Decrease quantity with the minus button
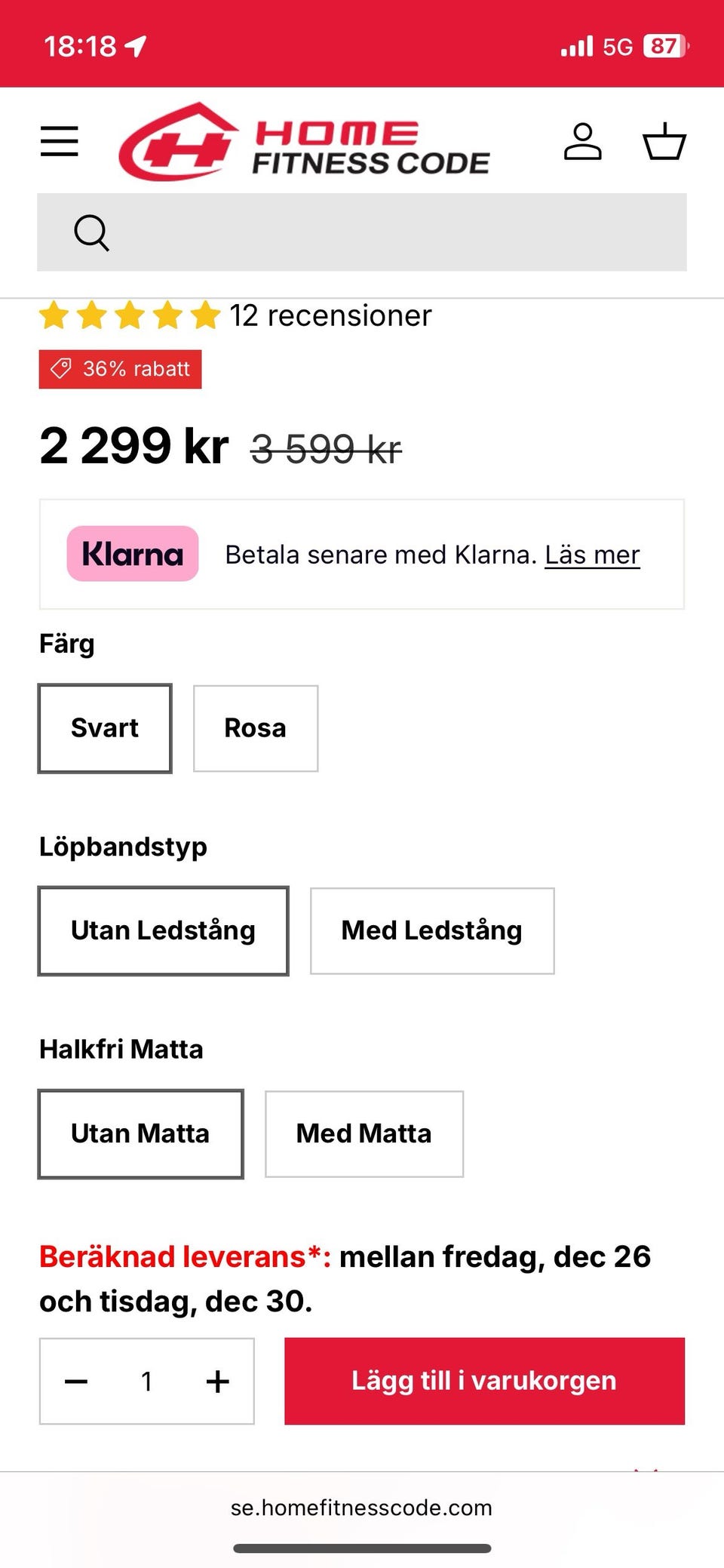Screen dimensions: 724x1568 76,1382
